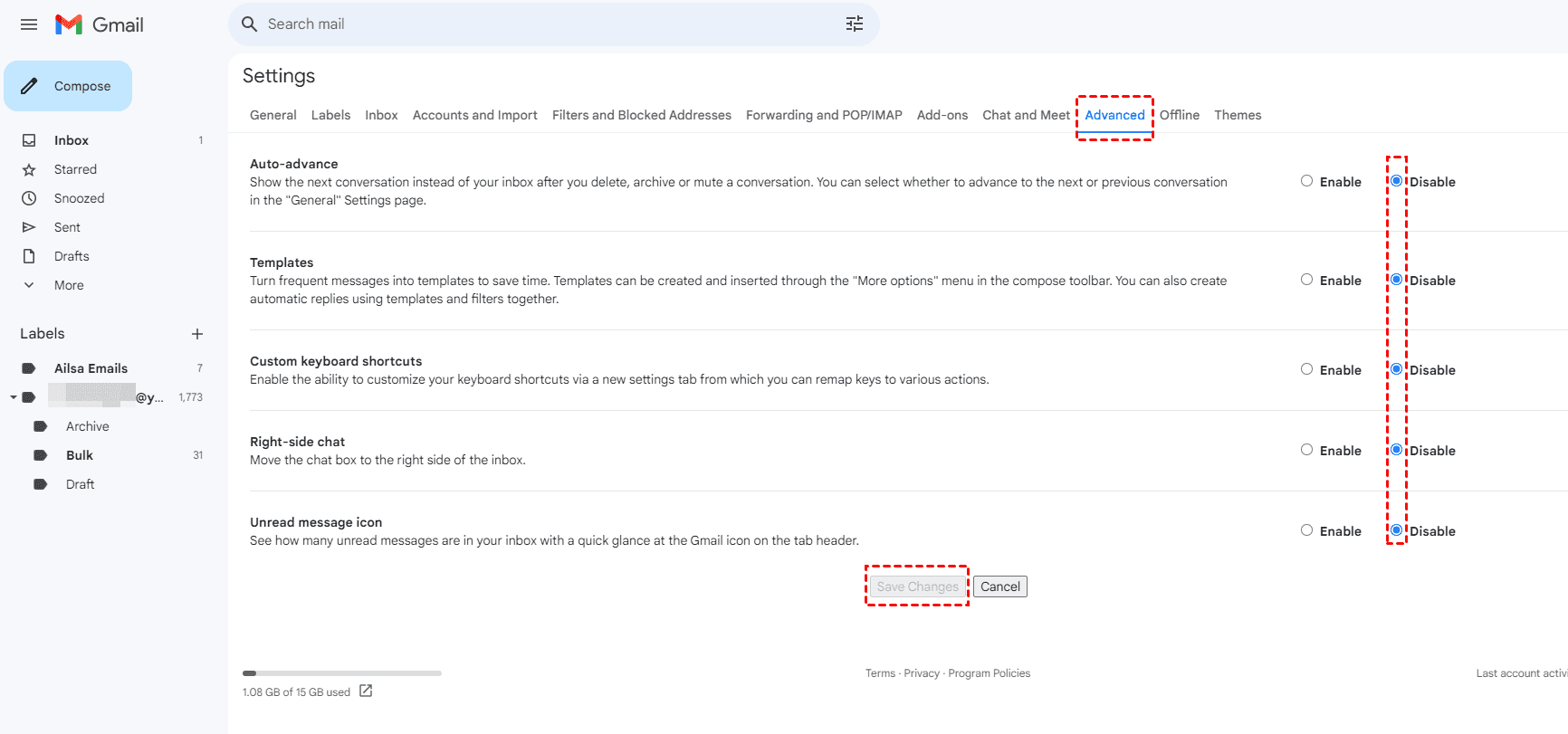Expand the More sidebar items
This screenshot has height=734, width=1568.
30,285
